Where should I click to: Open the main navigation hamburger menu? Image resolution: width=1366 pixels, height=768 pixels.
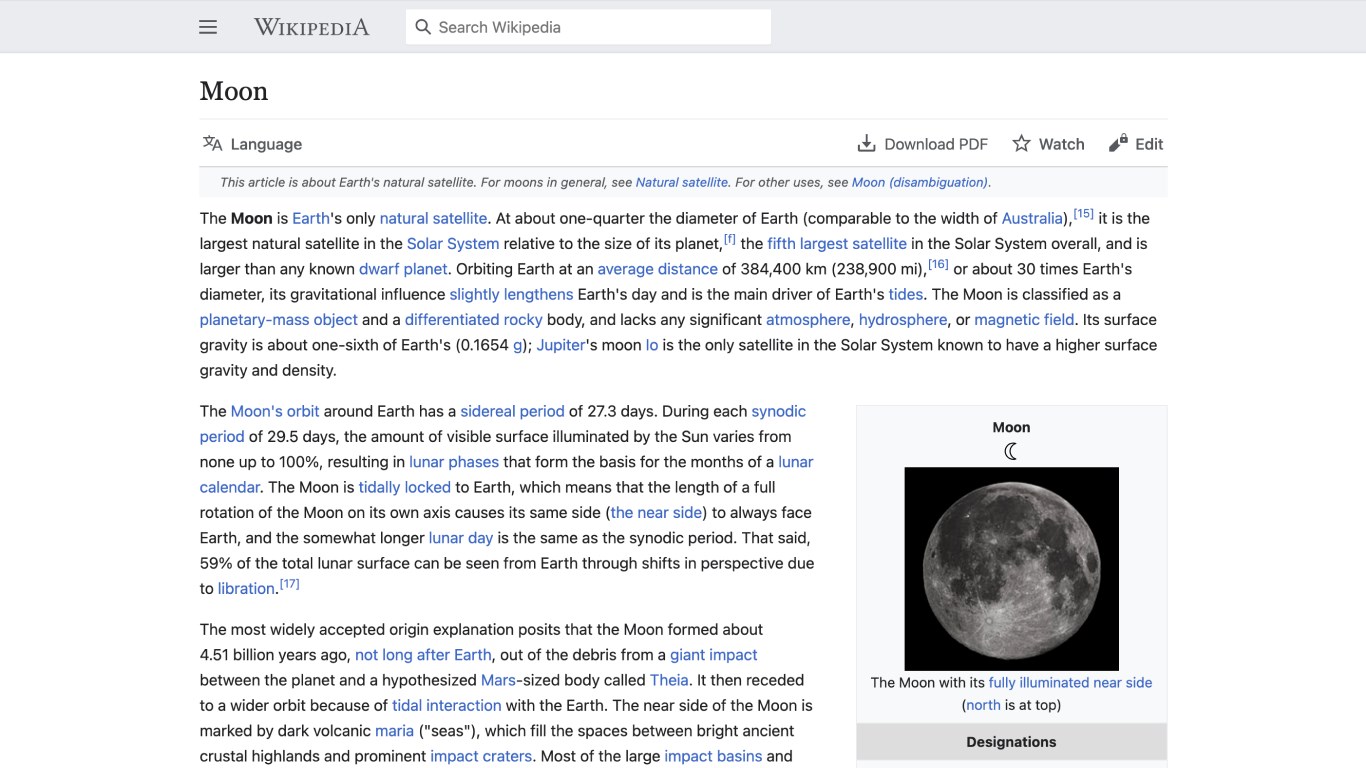tap(207, 27)
